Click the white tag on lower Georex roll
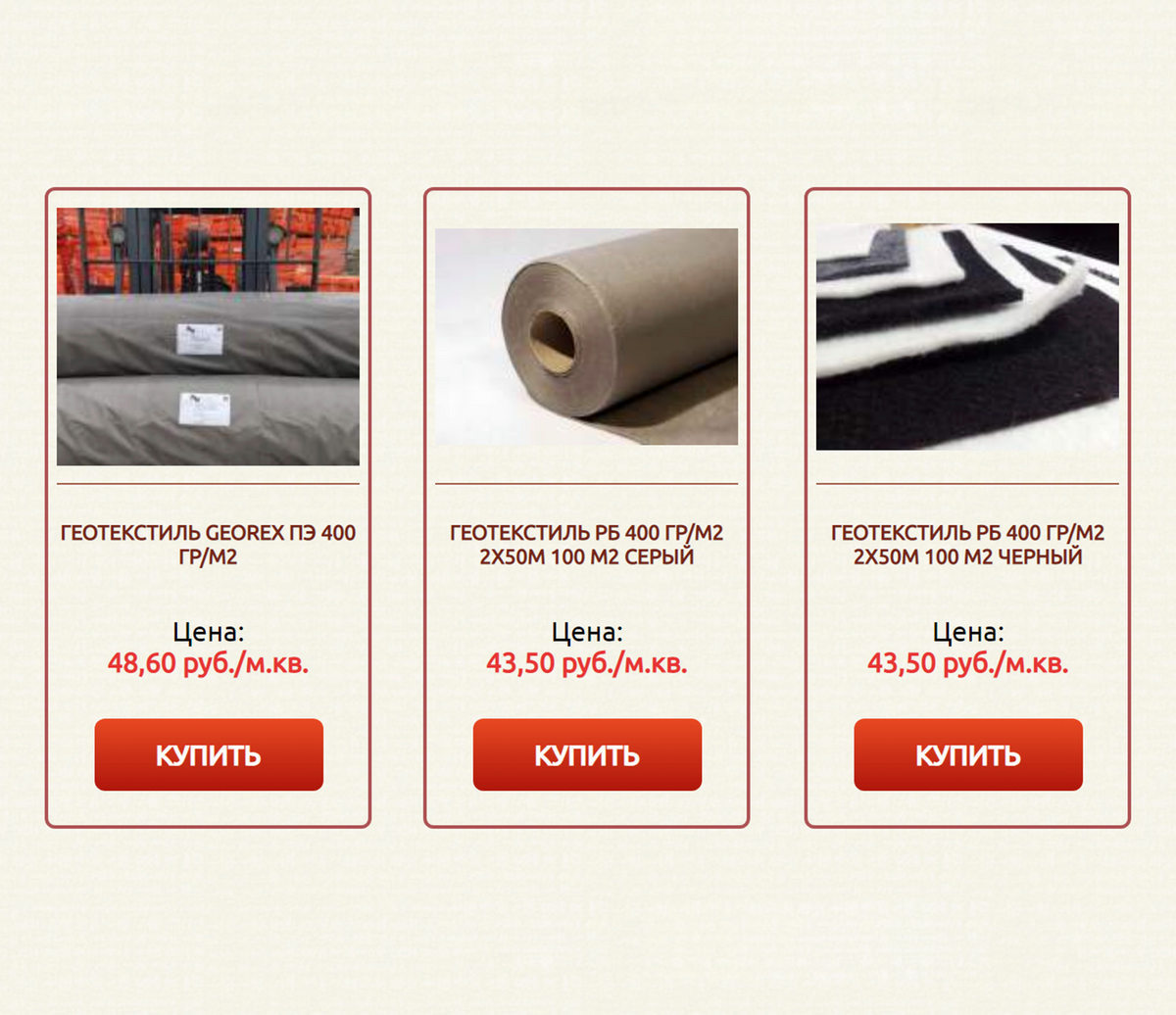The image size is (1176, 1015). pos(205,409)
